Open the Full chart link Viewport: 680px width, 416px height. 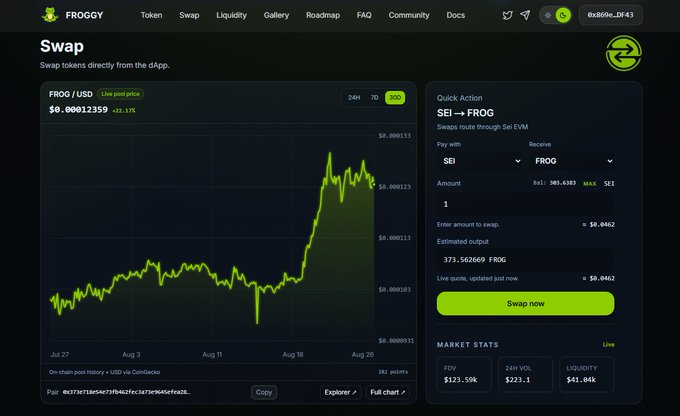[x=388, y=392]
